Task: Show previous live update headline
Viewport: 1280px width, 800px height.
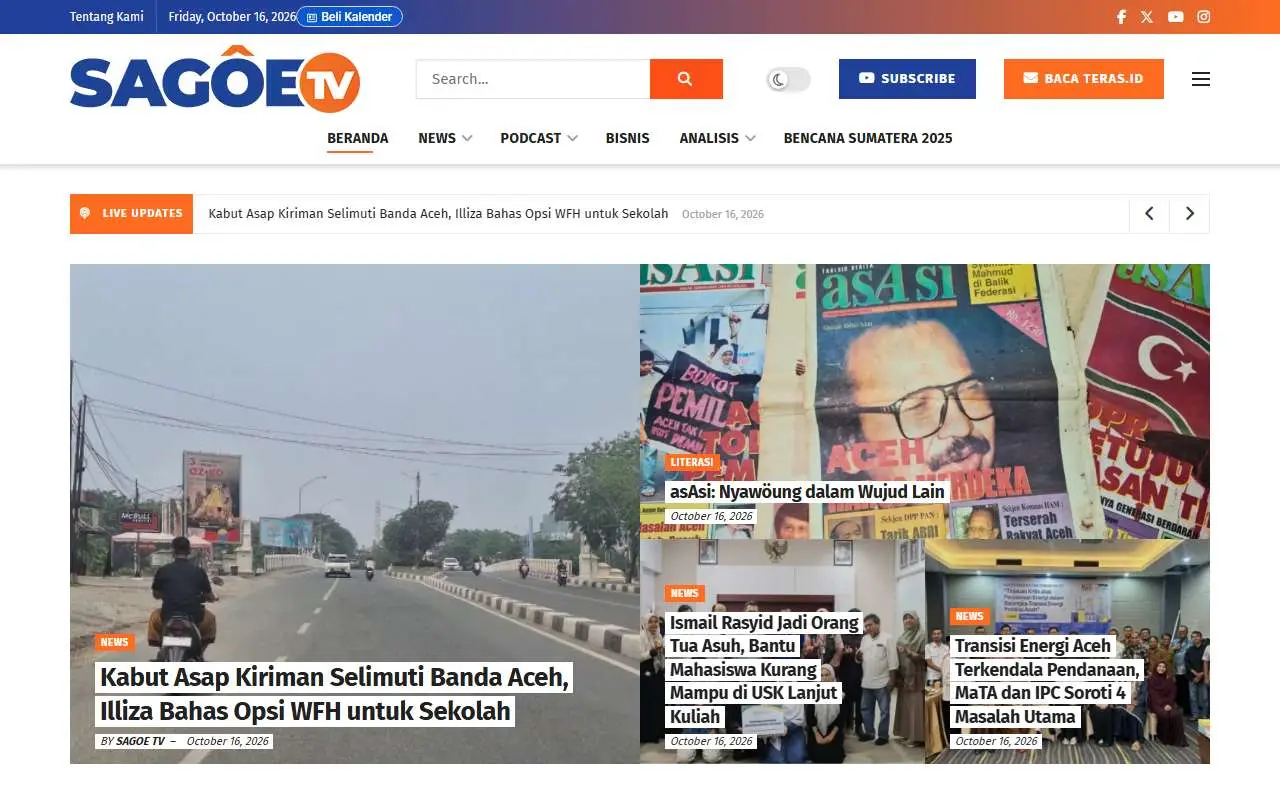Action: [1149, 214]
